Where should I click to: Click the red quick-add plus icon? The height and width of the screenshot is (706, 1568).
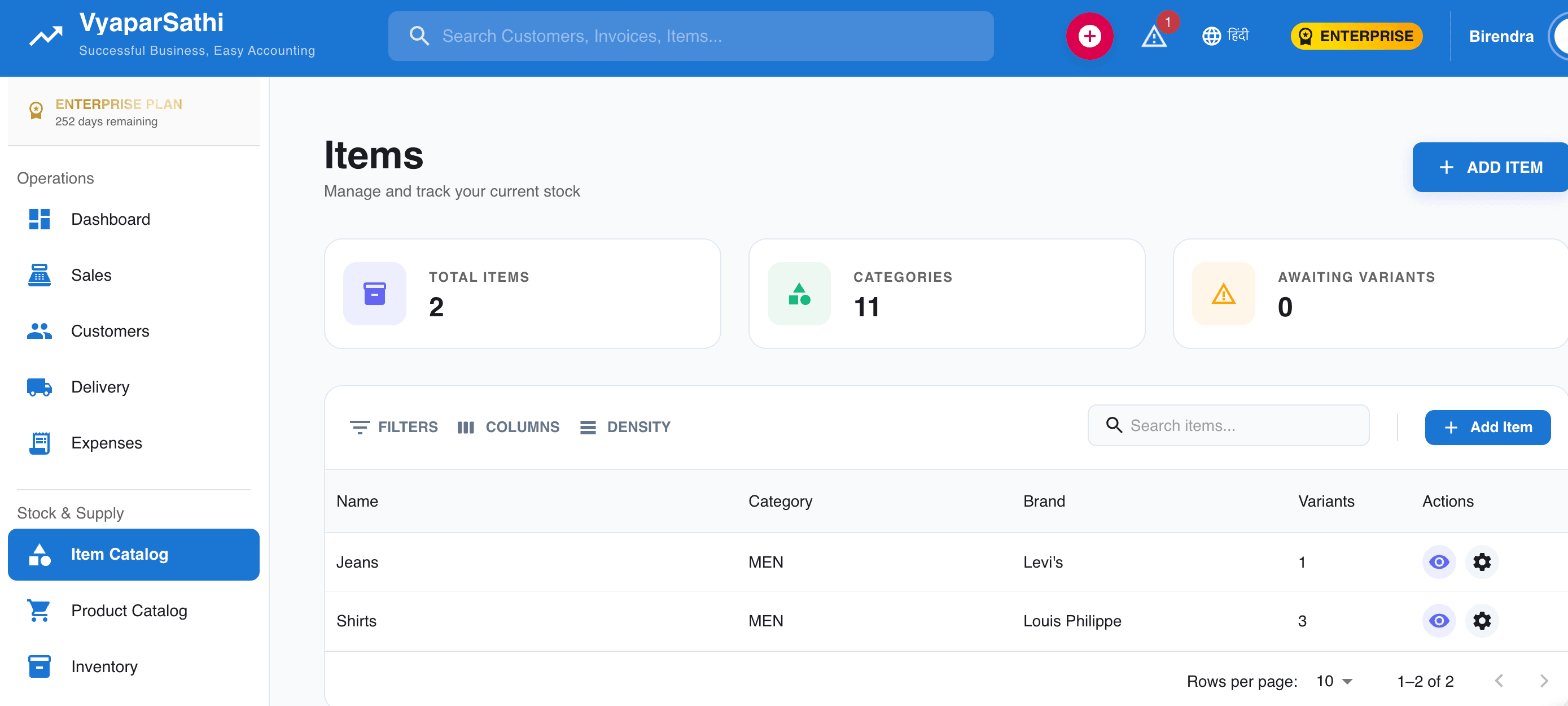click(1089, 36)
